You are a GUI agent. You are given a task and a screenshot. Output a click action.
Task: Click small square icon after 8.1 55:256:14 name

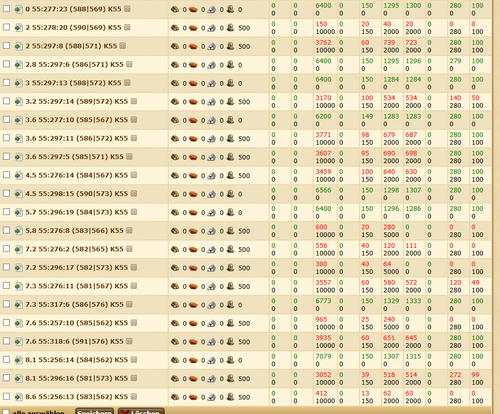(134, 359)
